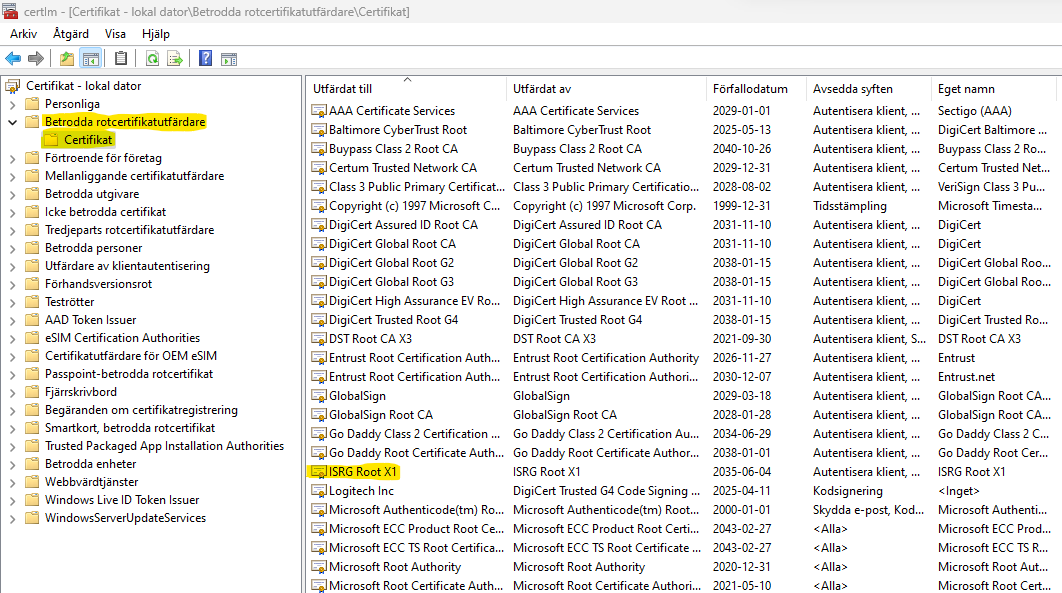Click the Refresh toolbar icon
Viewport: 1062px width, 593px height.
[152, 59]
